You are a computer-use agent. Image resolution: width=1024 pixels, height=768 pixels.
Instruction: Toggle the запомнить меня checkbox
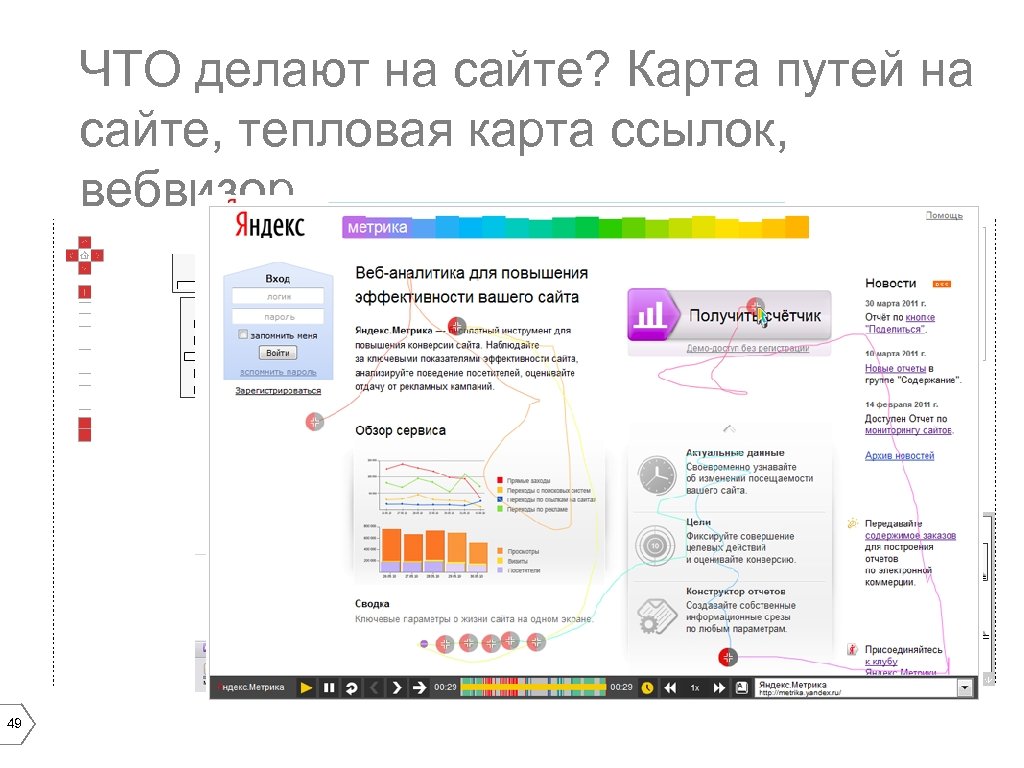[243, 334]
